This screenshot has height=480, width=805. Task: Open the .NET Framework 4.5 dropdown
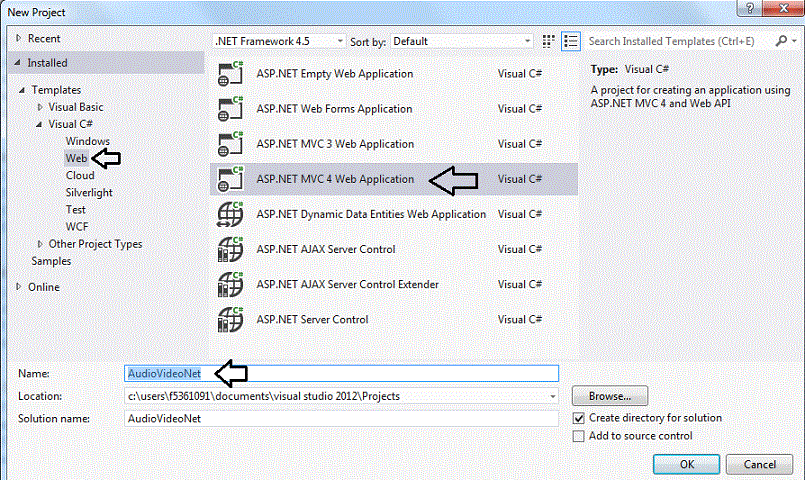279,41
